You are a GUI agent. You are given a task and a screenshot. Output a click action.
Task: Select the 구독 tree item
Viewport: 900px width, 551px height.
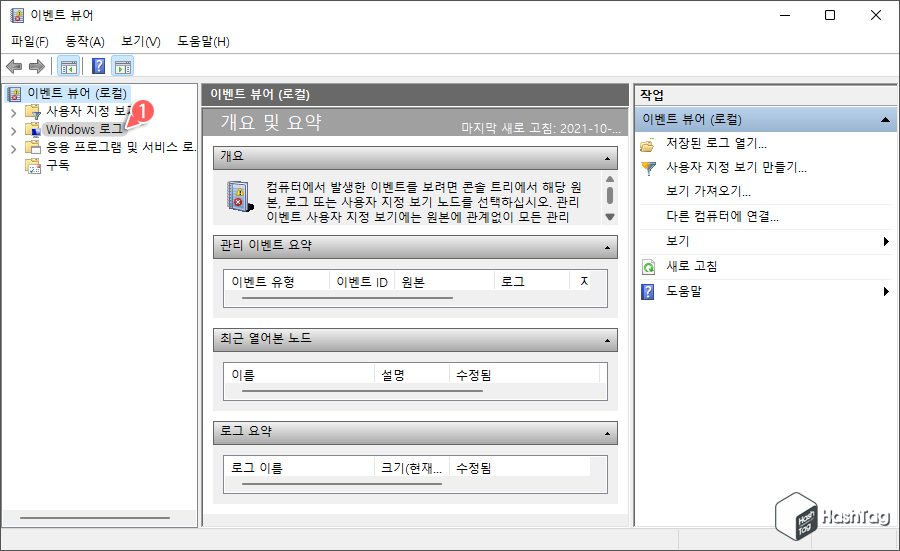pos(58,165)
